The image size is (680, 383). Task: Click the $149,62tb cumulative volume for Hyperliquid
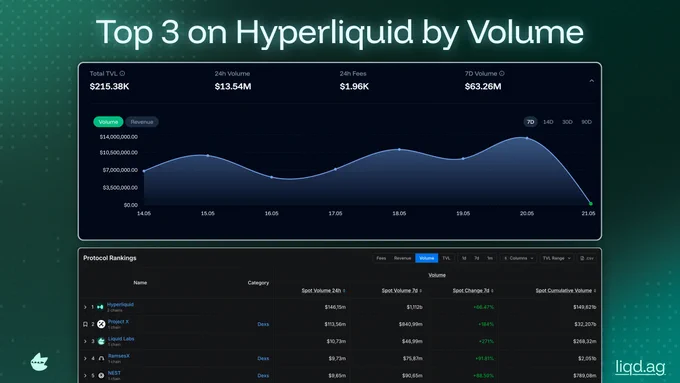(x=585, y=307)
